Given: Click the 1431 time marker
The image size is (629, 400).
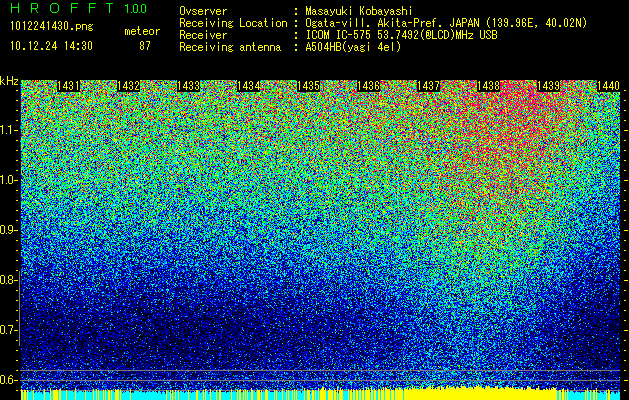Looking at the screenshot, I should coord(69,86).
